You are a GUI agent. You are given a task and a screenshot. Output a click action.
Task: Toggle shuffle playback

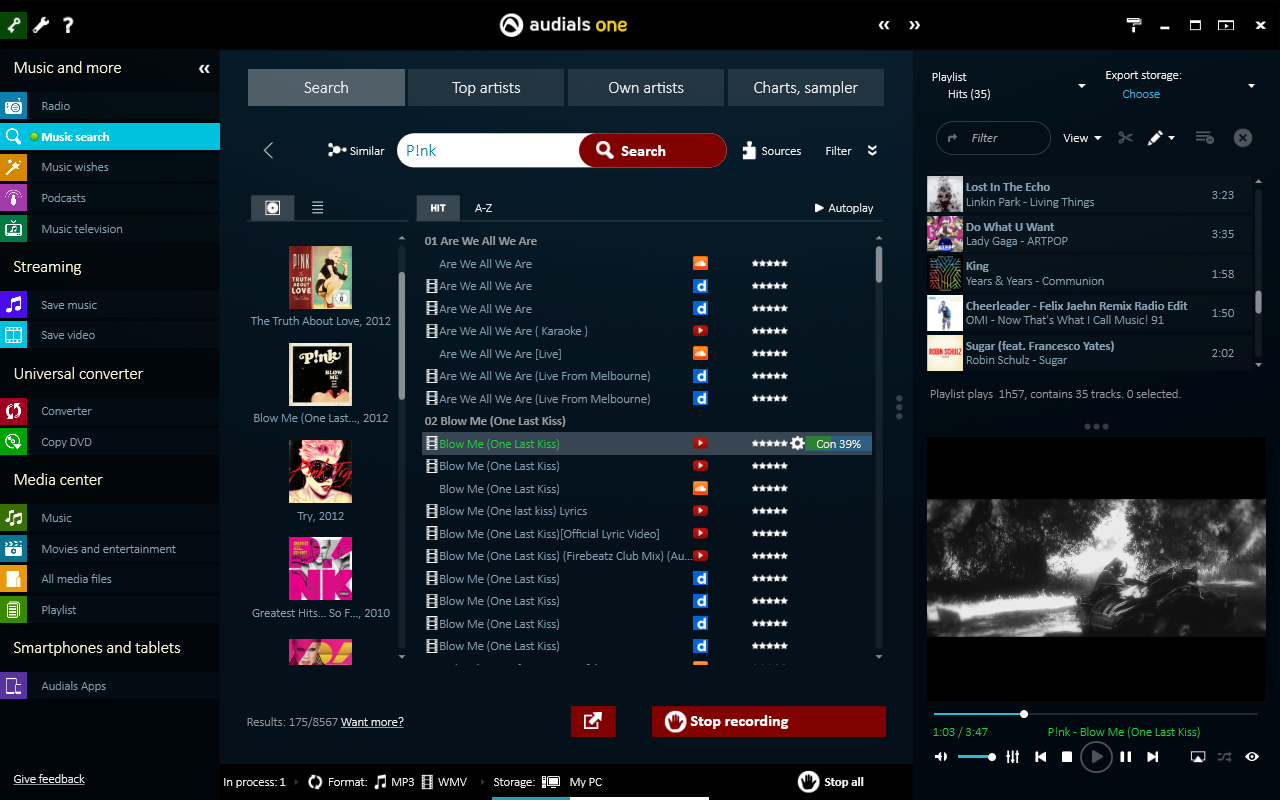click(1225, 757)
